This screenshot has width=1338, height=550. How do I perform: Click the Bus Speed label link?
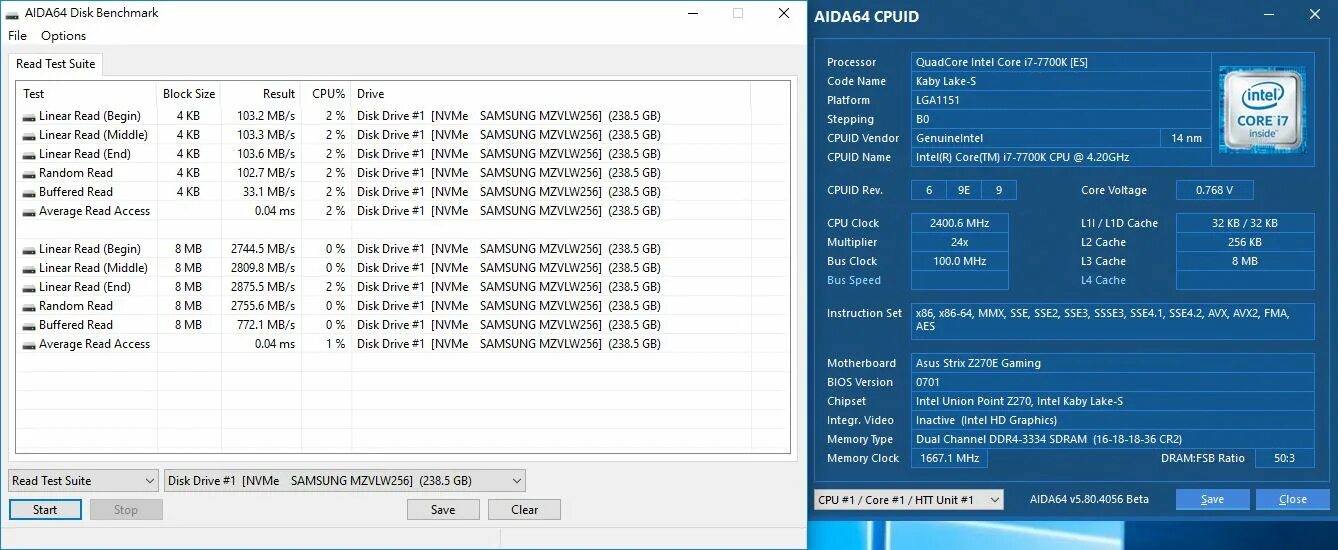tap(854, 281)
